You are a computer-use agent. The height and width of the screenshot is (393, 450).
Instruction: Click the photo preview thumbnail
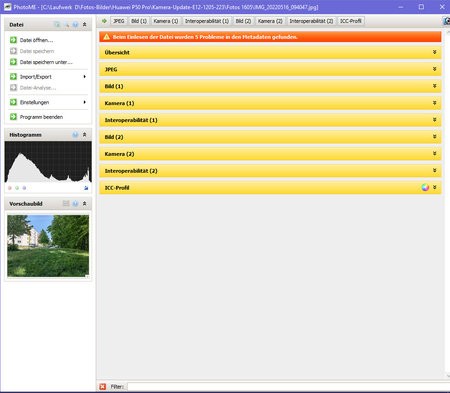point(48,246)
